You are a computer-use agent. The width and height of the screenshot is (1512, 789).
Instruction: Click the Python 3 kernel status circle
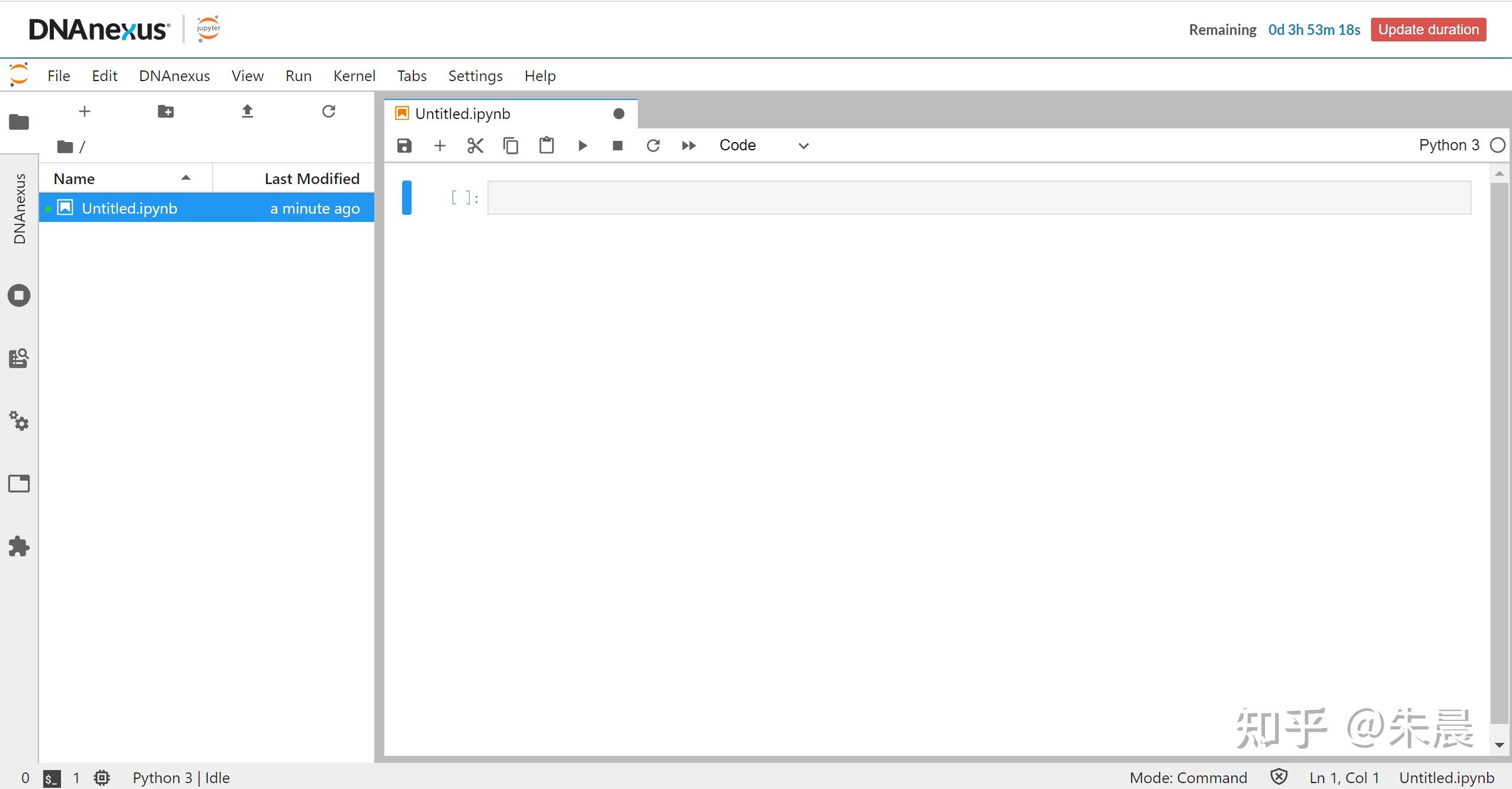pyautogui.click(x=1497, y=145)
